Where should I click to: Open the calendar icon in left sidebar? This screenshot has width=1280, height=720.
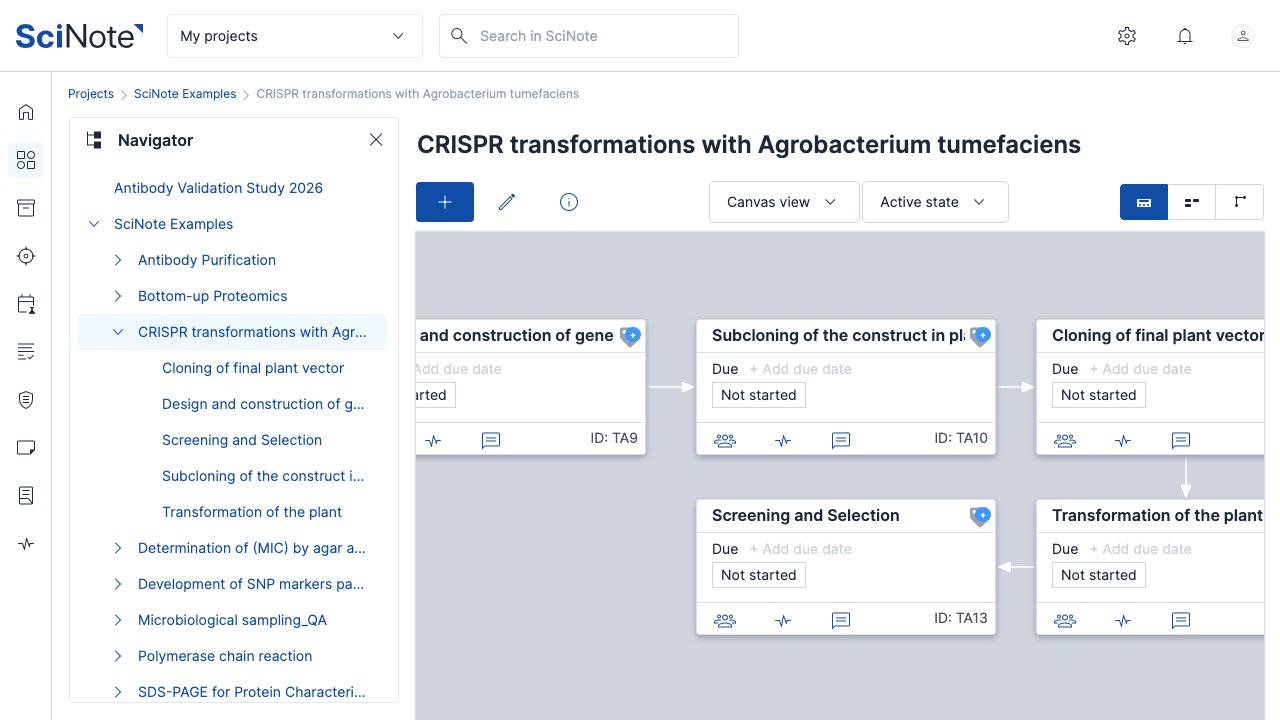pyautogui.click(x=26, y=304)
